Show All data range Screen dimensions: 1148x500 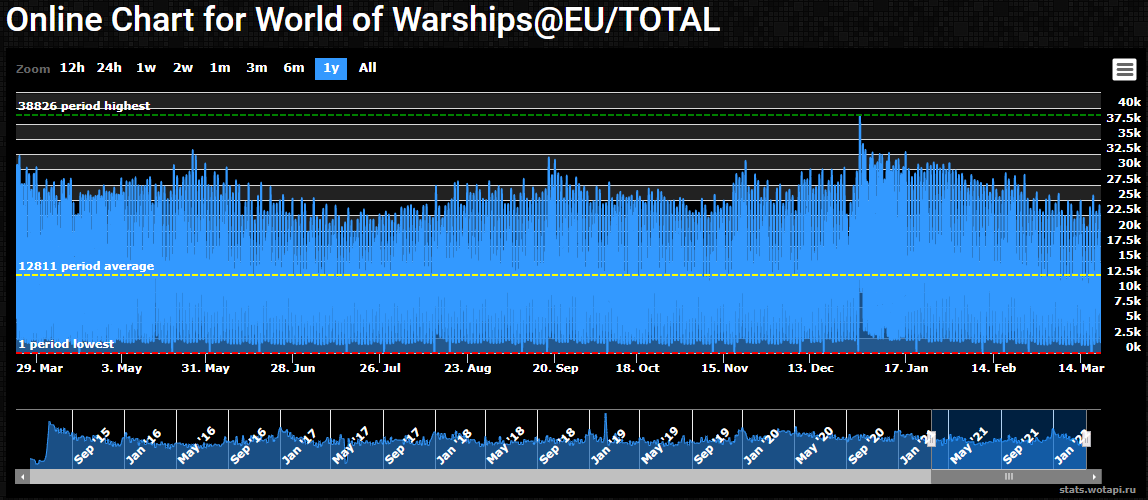click(368, 68)
